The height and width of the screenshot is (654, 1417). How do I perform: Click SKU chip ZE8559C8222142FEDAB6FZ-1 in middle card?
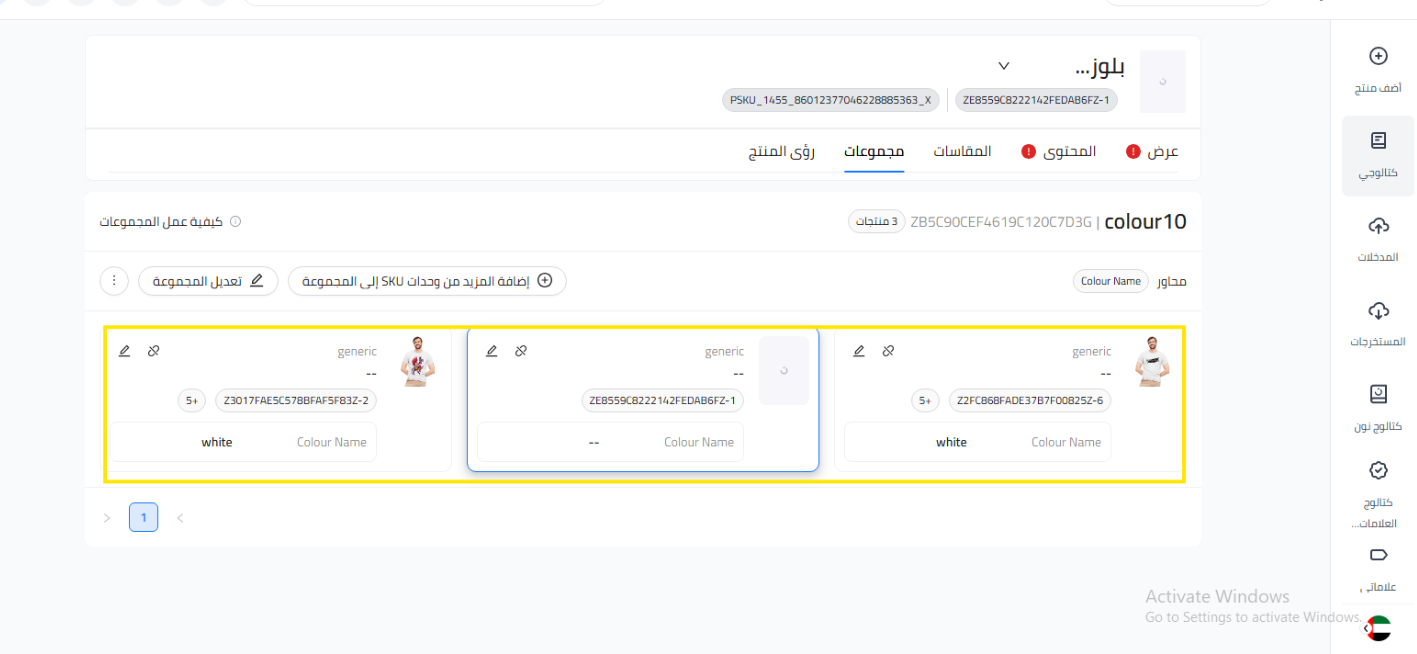(x=663, y=401)
